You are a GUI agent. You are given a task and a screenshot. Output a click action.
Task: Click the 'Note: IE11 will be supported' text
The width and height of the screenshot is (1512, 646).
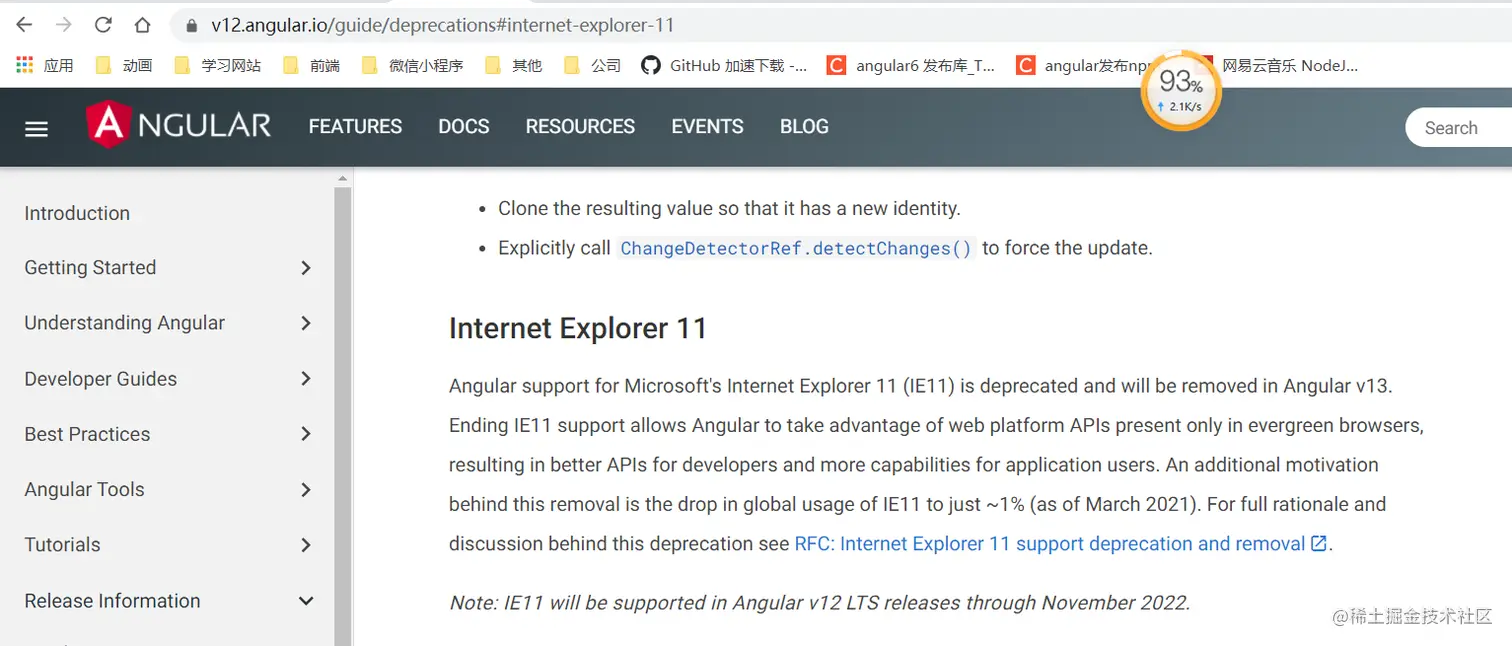819,603
